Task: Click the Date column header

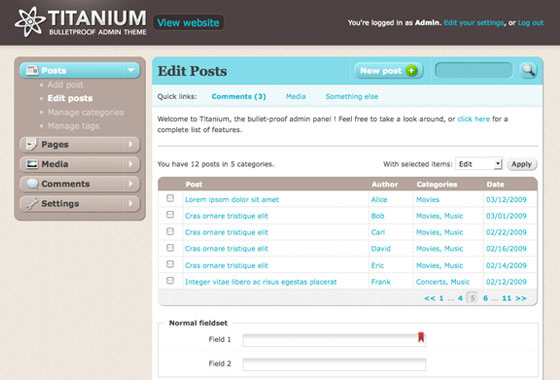Action: [x=495, y=184]
